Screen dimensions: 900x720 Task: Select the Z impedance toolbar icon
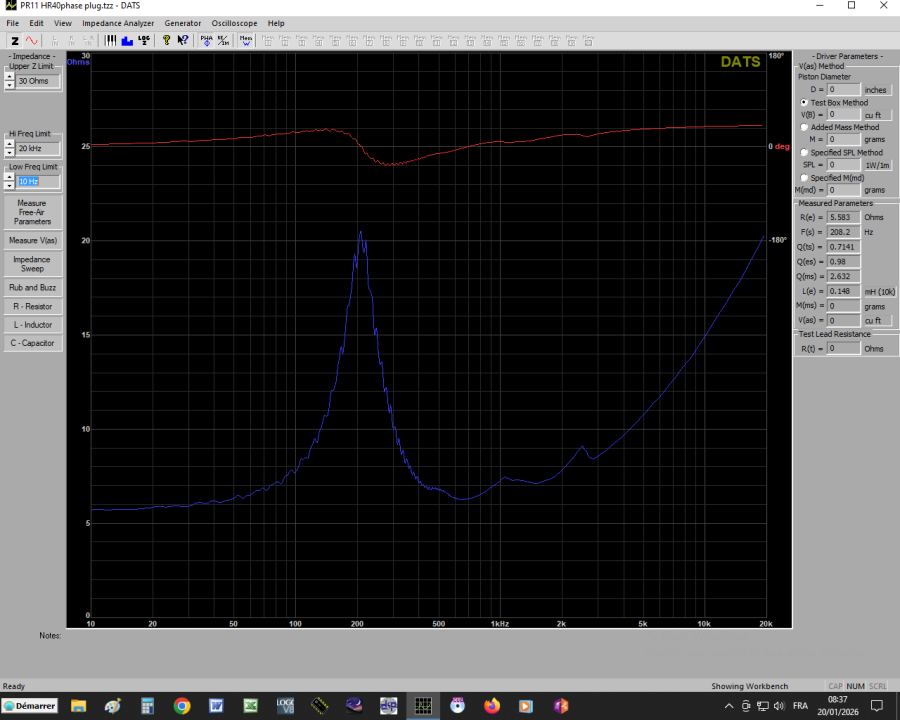pos(14,40)
